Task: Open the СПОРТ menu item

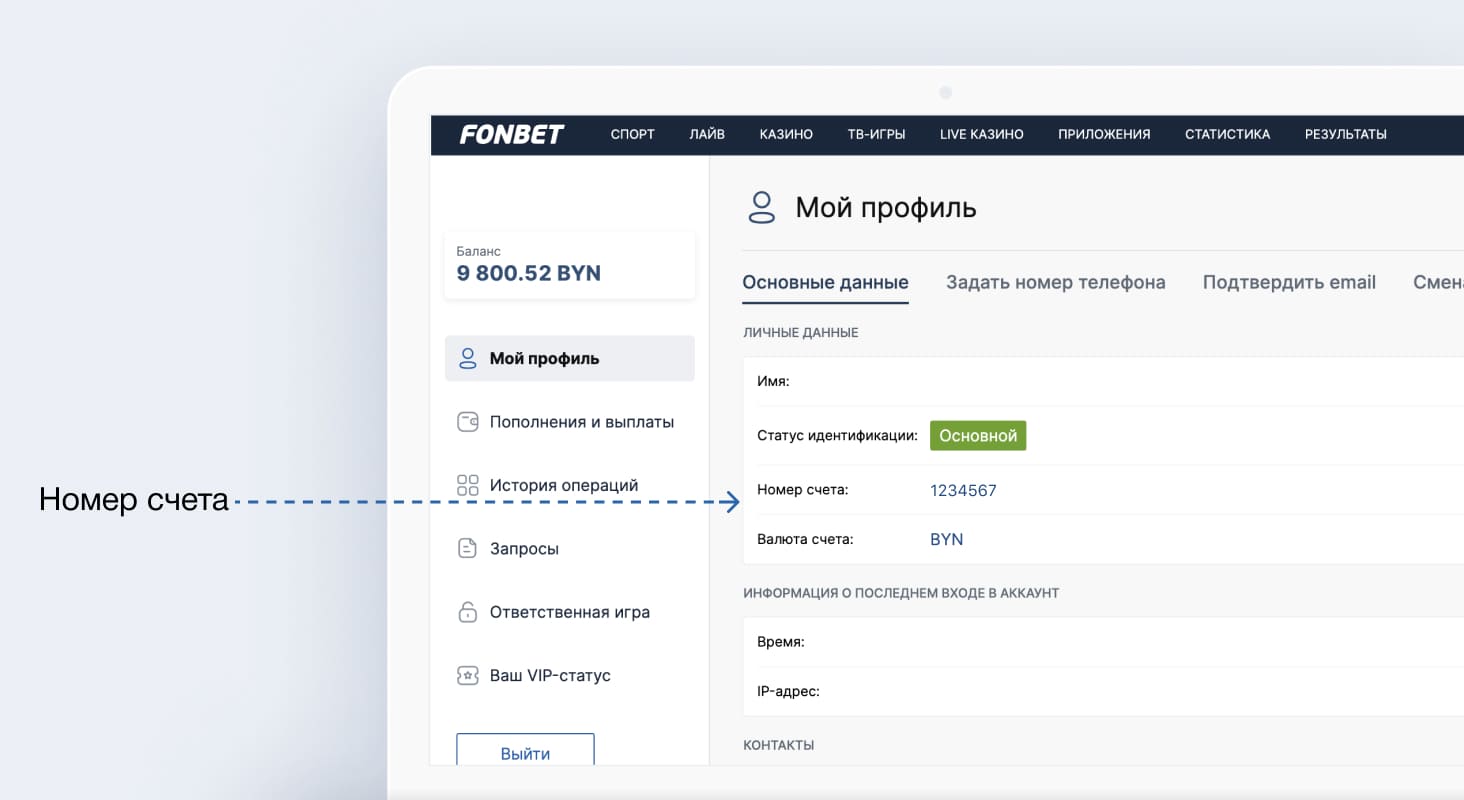Action: [x=632, y=134]
